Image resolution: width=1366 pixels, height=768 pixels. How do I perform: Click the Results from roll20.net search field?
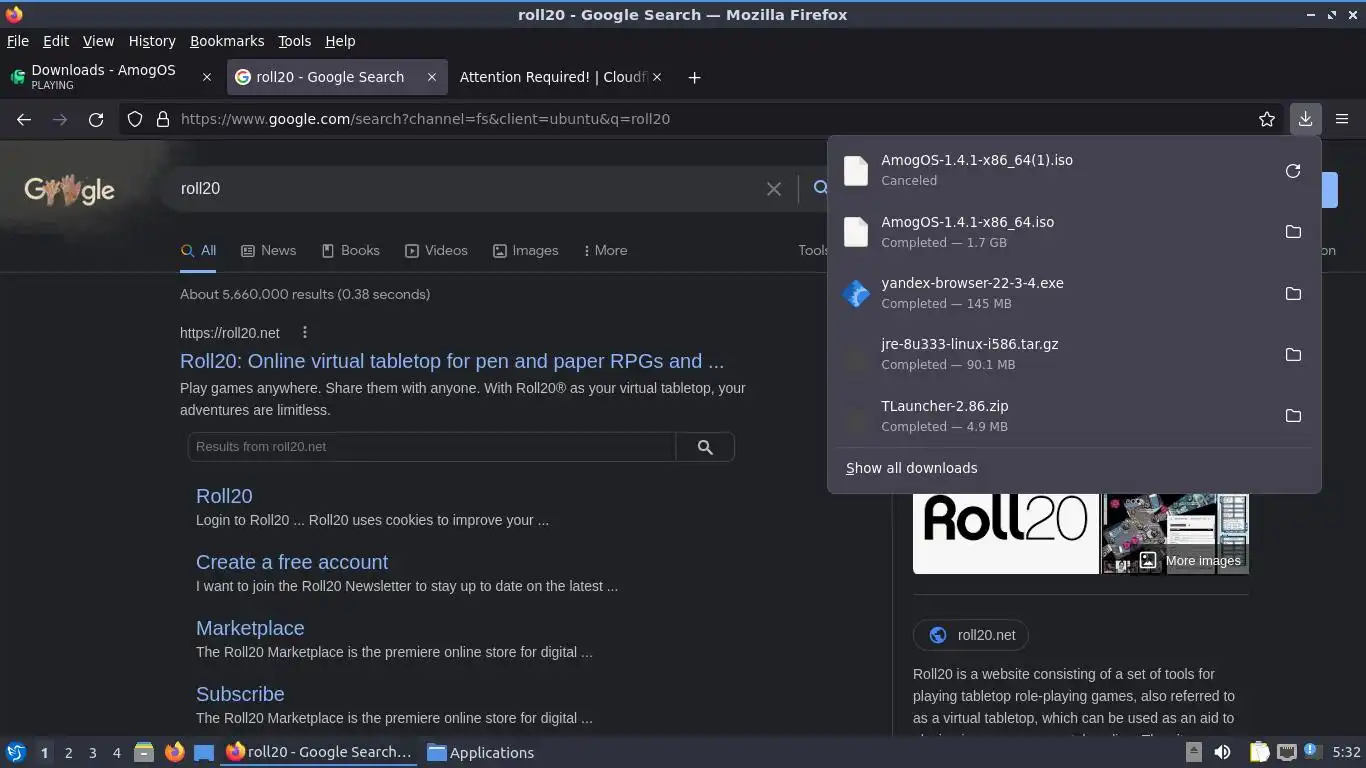431,447
